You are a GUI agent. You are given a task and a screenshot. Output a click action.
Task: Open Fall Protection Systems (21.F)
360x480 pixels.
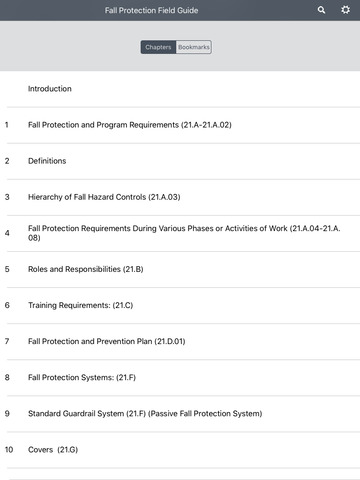(x=180, y=377)
